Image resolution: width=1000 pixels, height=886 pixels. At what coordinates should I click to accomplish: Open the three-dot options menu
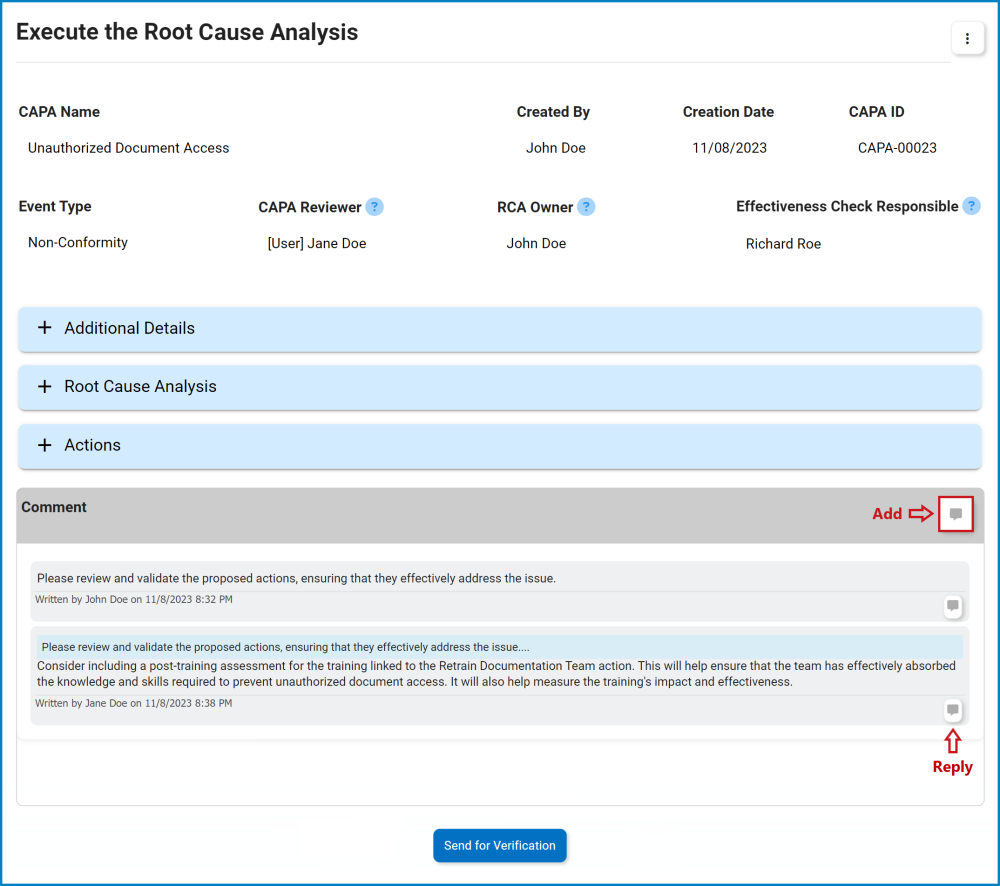point(966,38)
